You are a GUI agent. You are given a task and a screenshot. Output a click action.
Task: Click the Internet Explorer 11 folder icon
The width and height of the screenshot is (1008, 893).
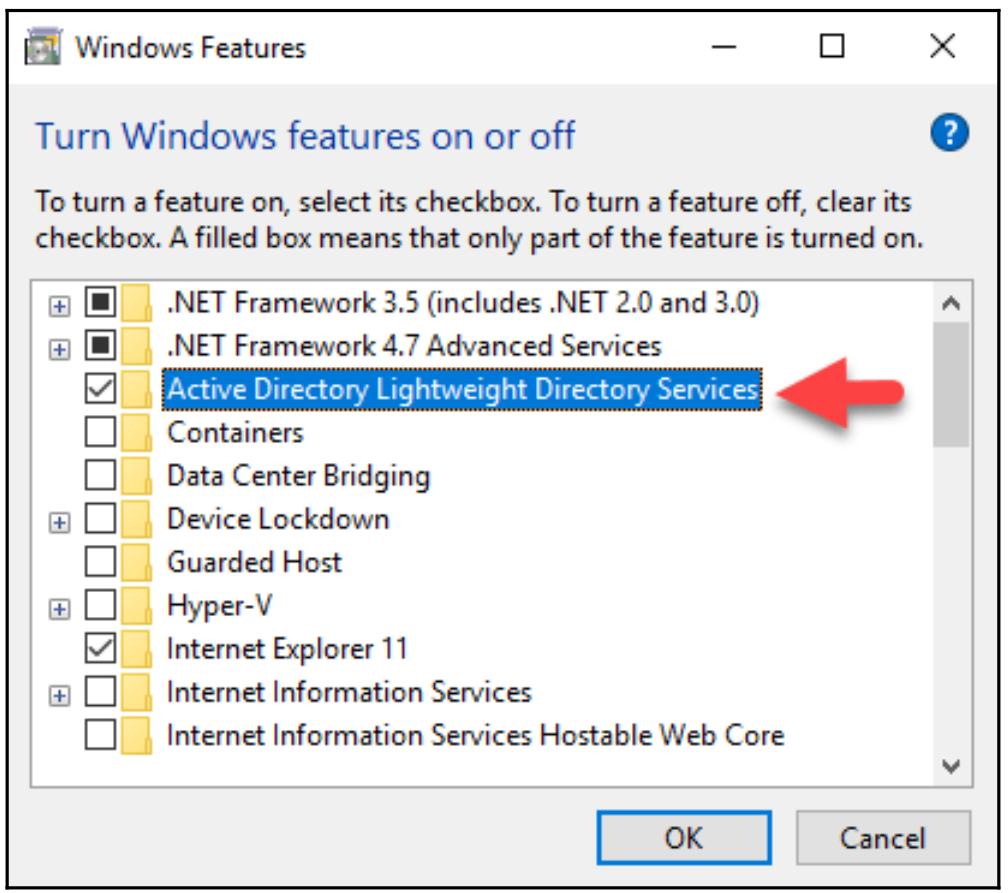(136, 648)
